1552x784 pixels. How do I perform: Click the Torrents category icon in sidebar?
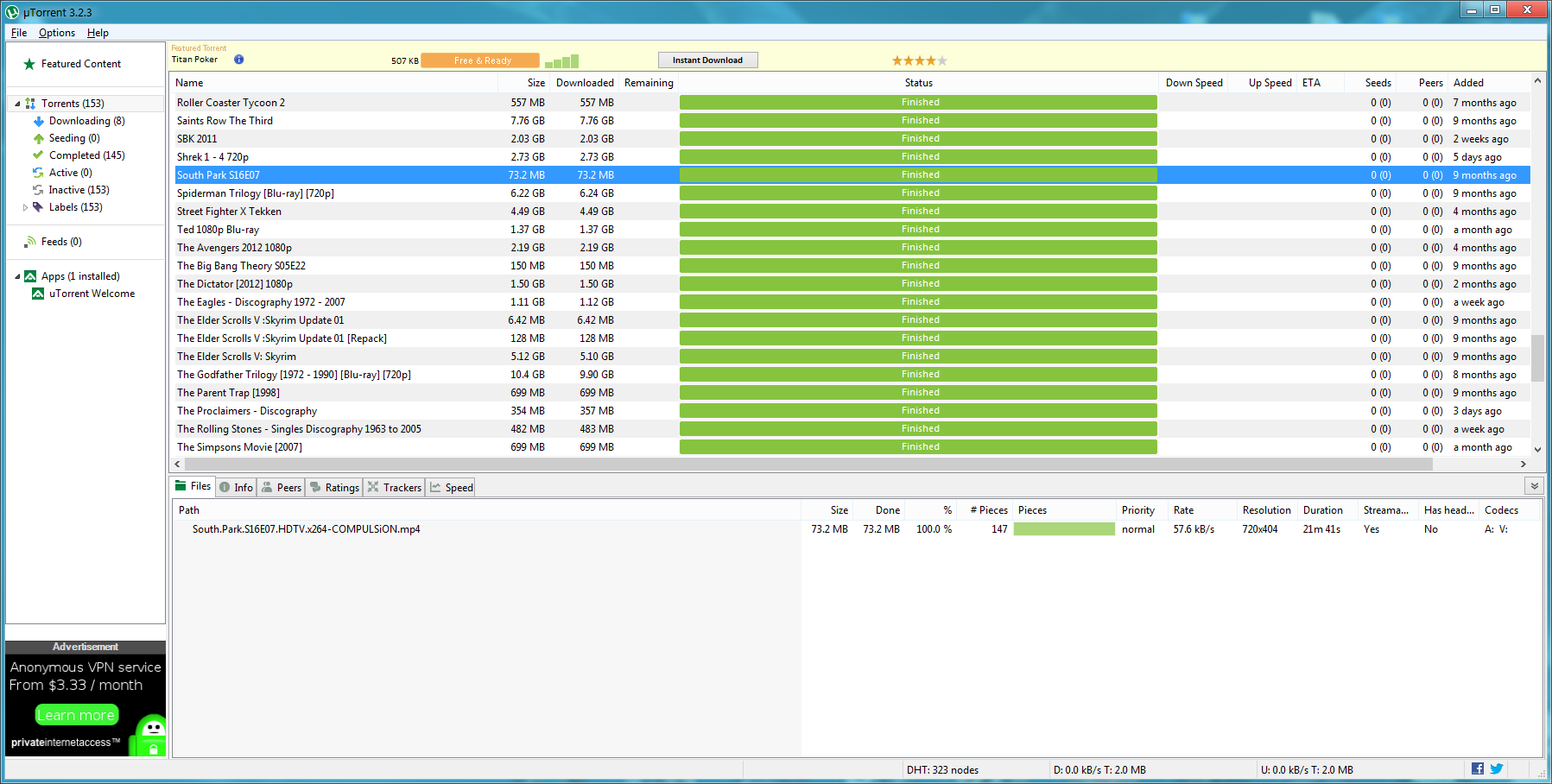(30, 104)
